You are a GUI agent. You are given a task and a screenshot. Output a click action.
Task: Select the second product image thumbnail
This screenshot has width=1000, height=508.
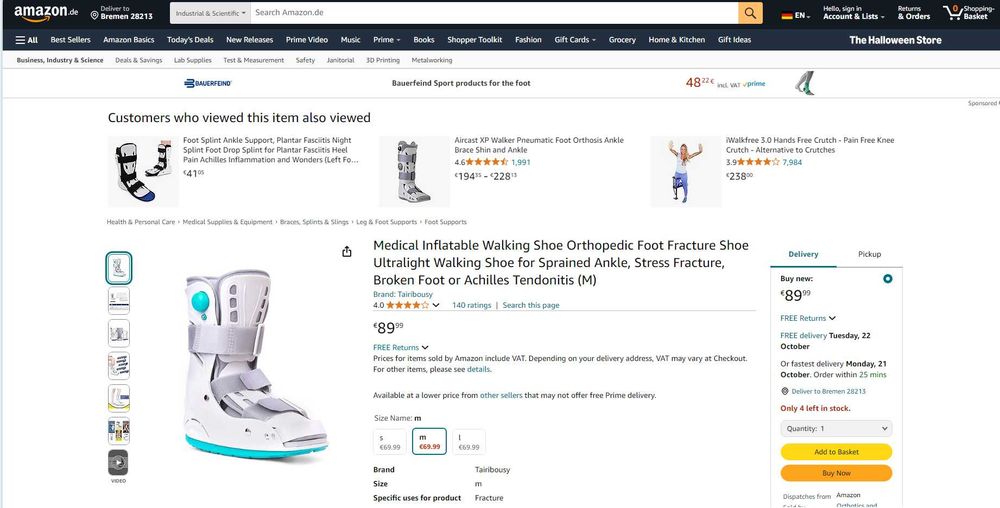click(x=118, y=300)
